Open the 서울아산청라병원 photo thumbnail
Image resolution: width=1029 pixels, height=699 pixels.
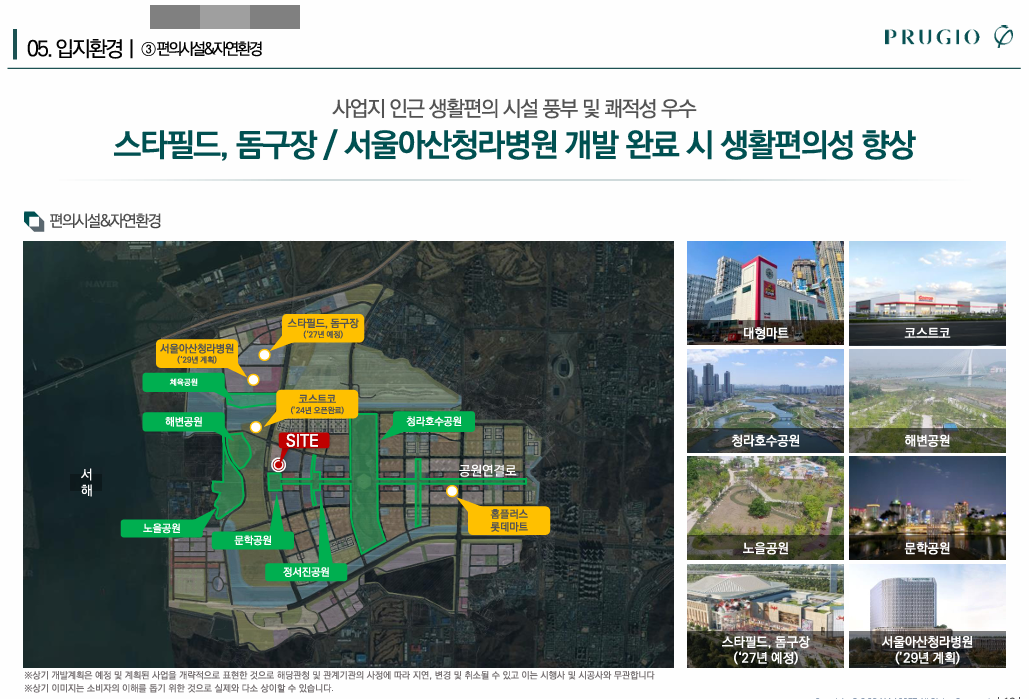point(927,616)
